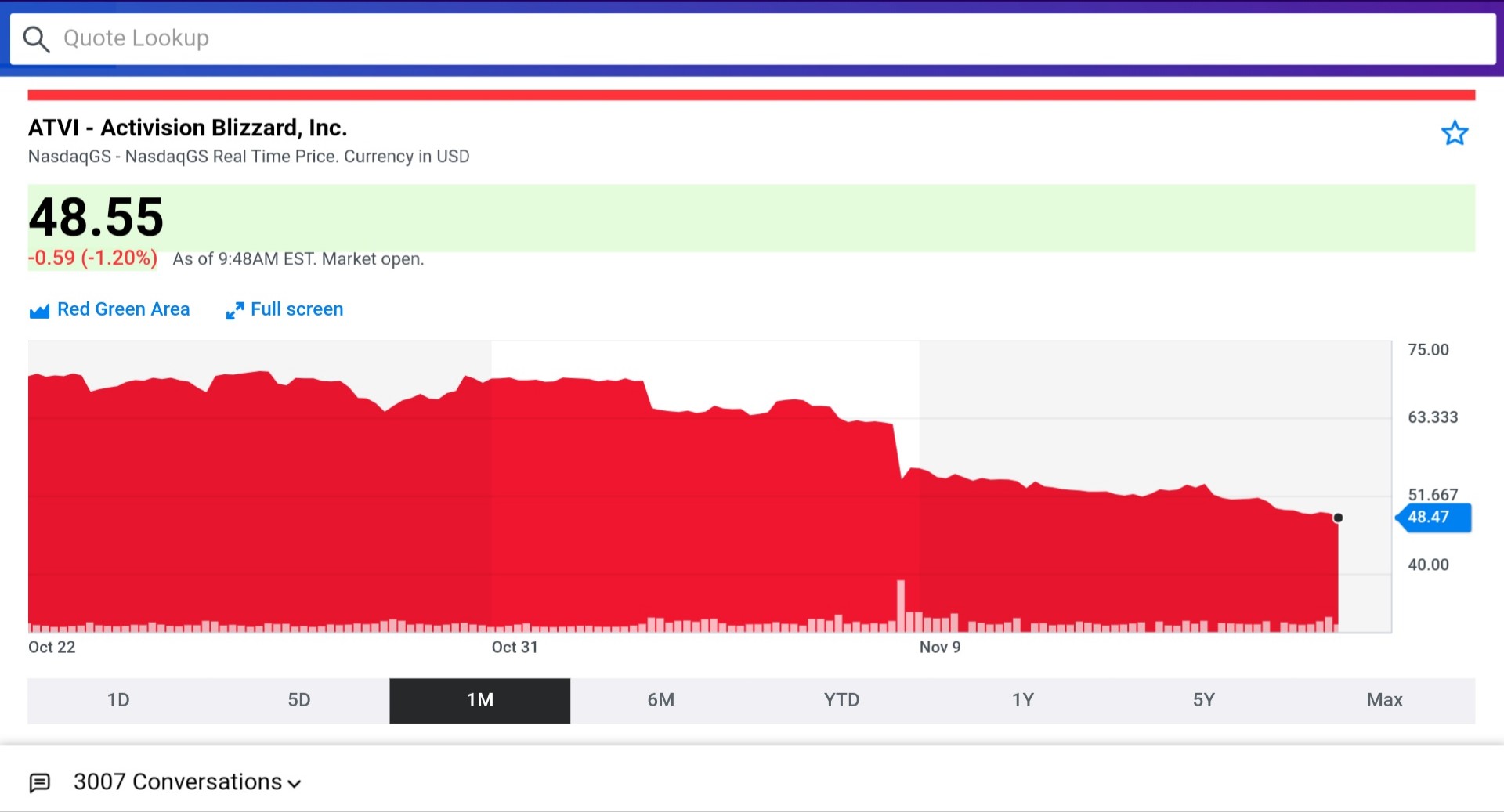Click the 48.55 price value
This screenshot has height=812, width=1504.
tap(96, 217)
